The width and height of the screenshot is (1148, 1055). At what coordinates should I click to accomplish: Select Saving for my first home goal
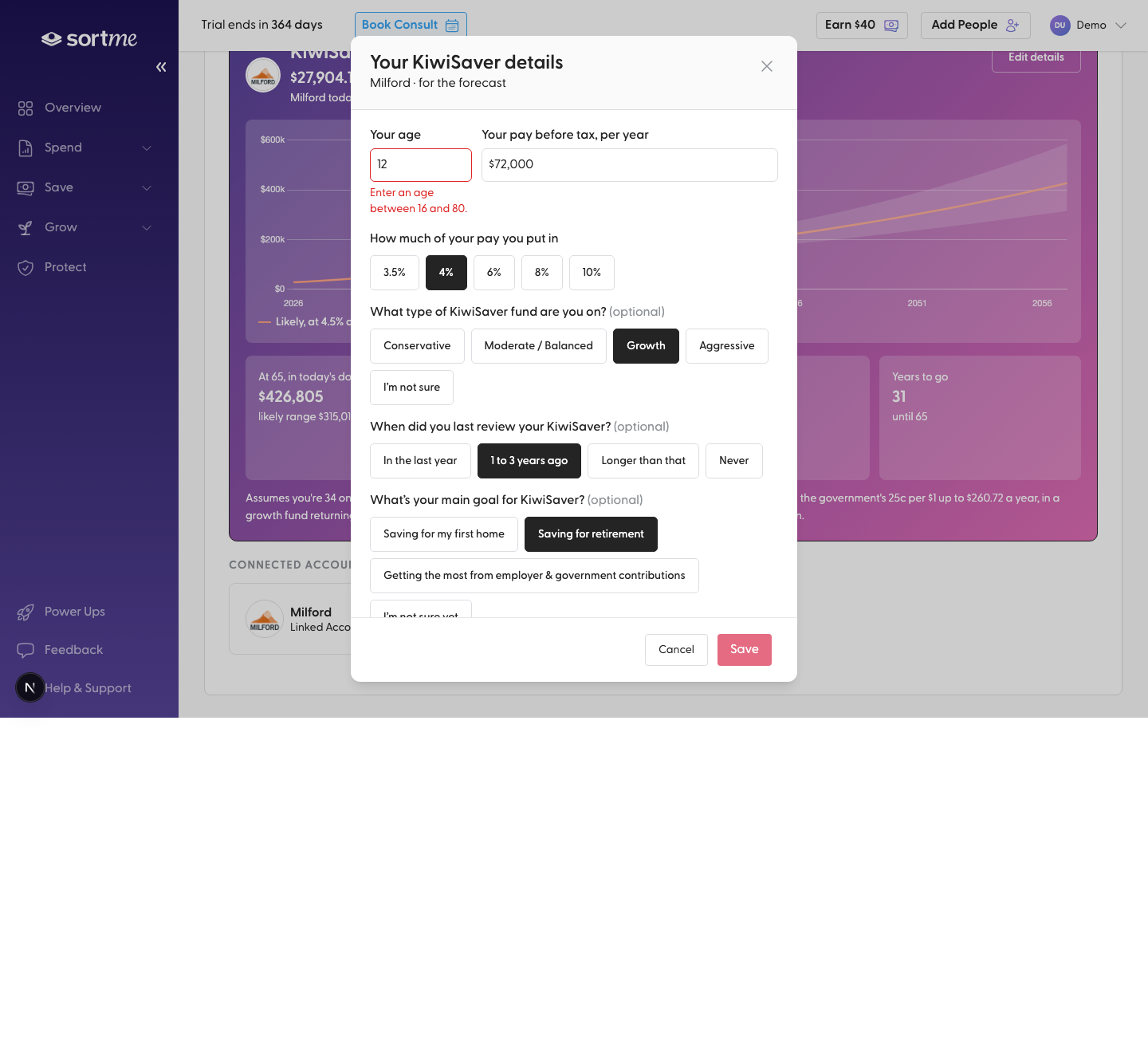pyautogui.click(x=444, y=534)
